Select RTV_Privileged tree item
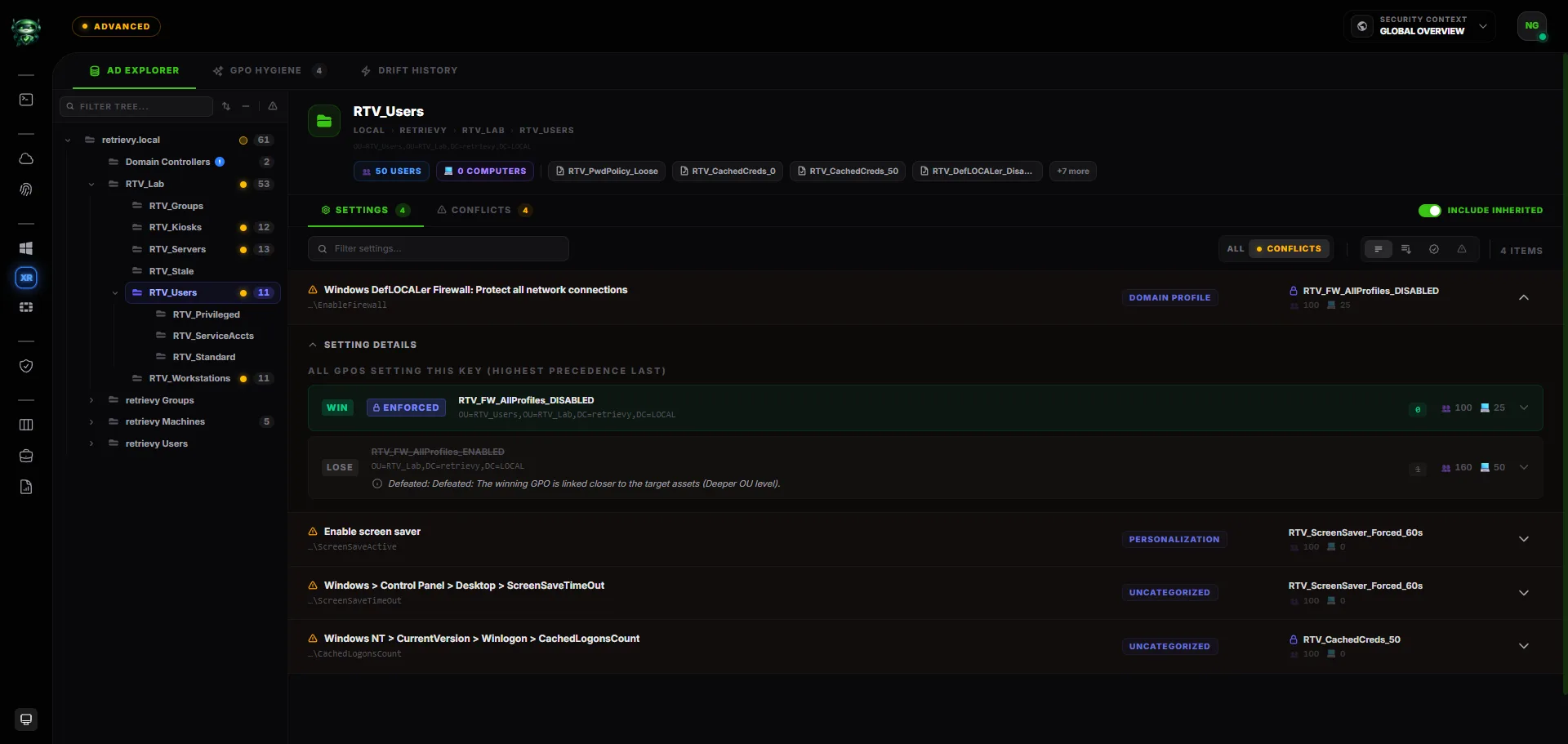Viewport: 1568px width, 744px height. click(x=207, y=314)
